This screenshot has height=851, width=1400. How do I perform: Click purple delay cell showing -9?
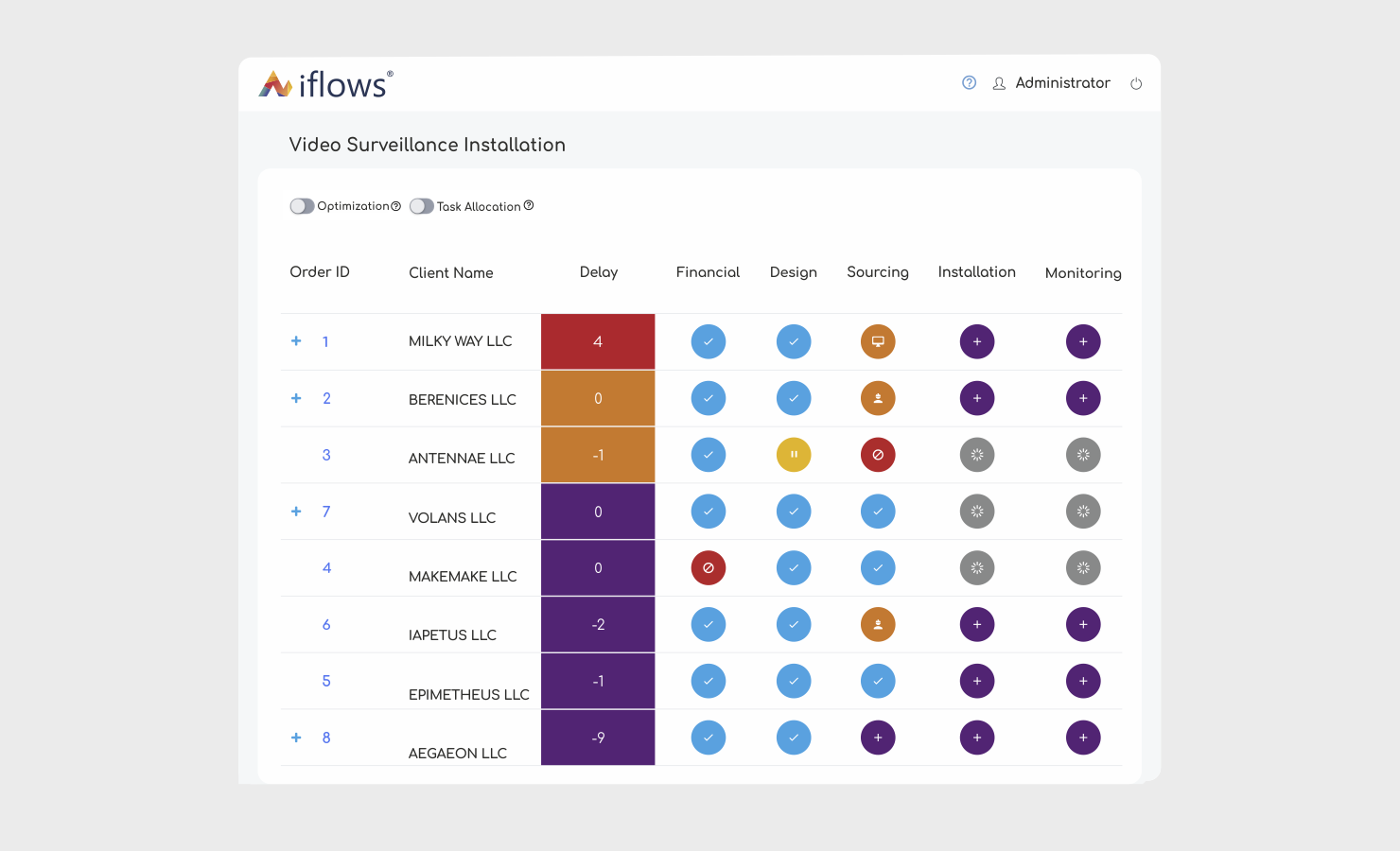click(598, 738)
